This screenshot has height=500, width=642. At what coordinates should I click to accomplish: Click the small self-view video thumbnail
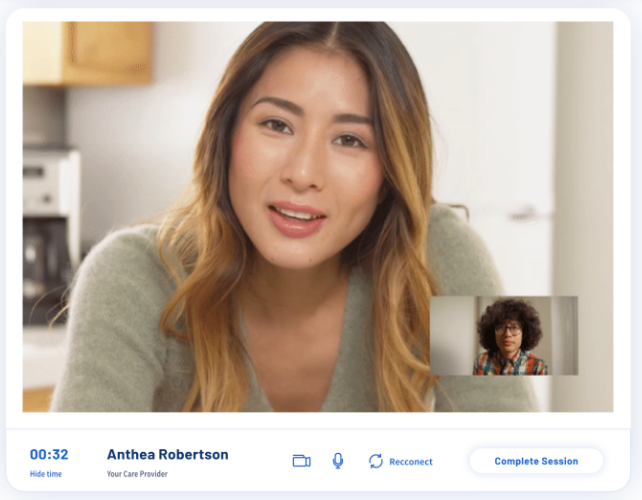point(503,335)
